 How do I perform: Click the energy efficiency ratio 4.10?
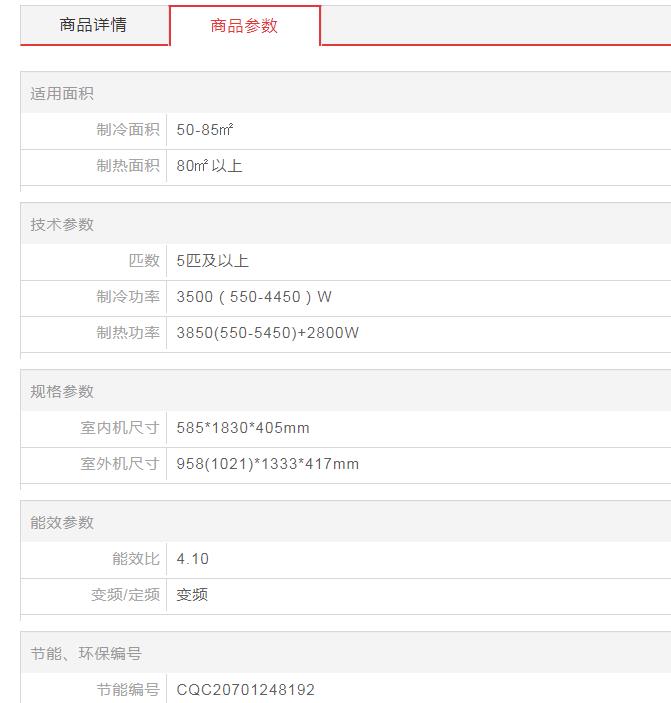[x=193, y=559]
